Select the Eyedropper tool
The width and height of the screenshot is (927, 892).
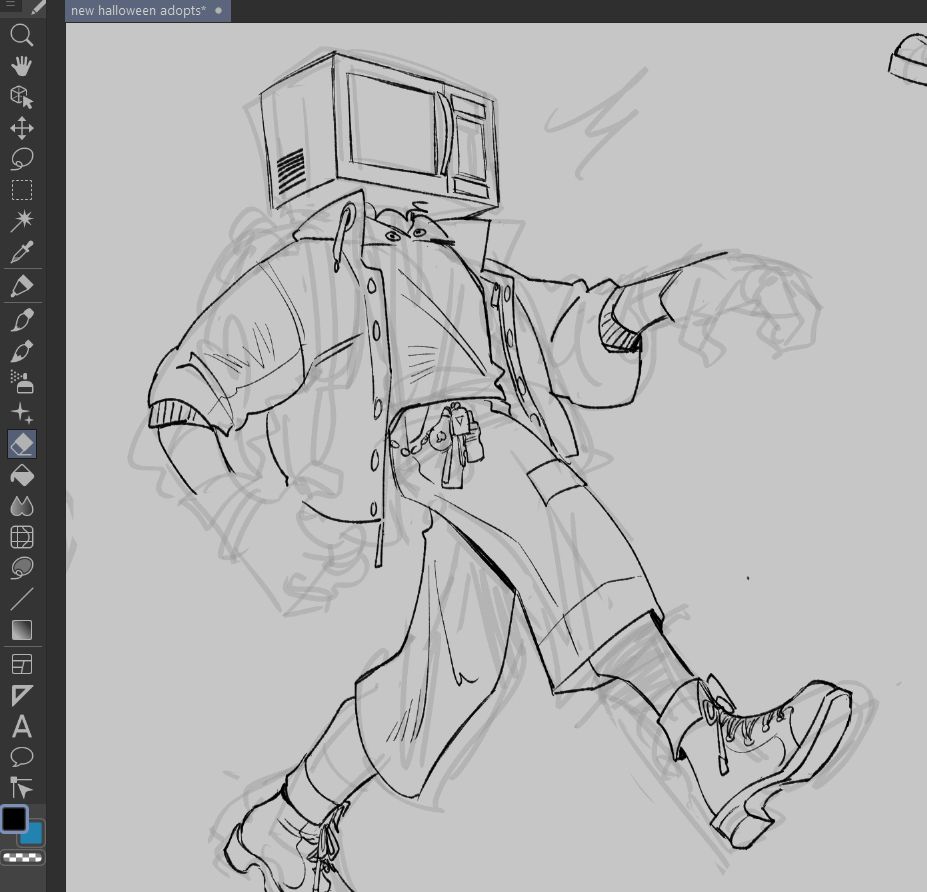tap(22, 252)
